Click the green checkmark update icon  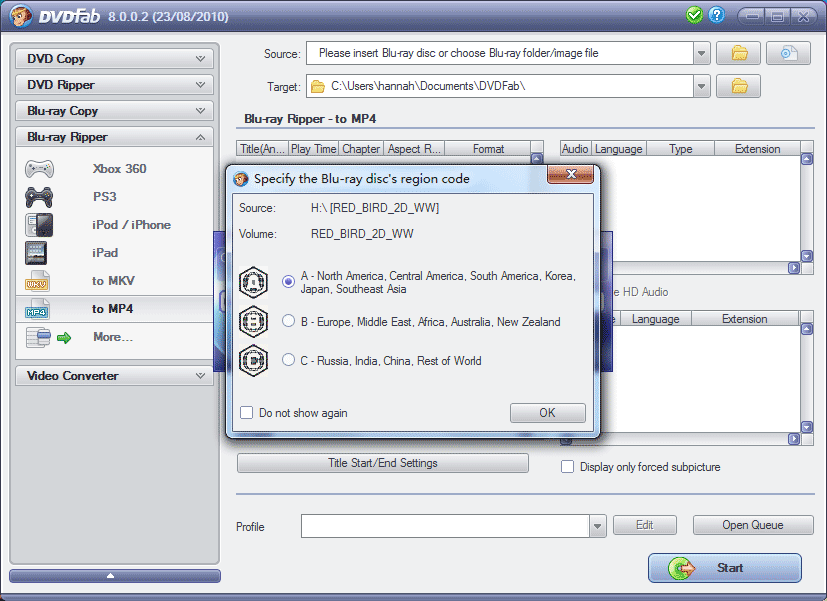(695, 15)
